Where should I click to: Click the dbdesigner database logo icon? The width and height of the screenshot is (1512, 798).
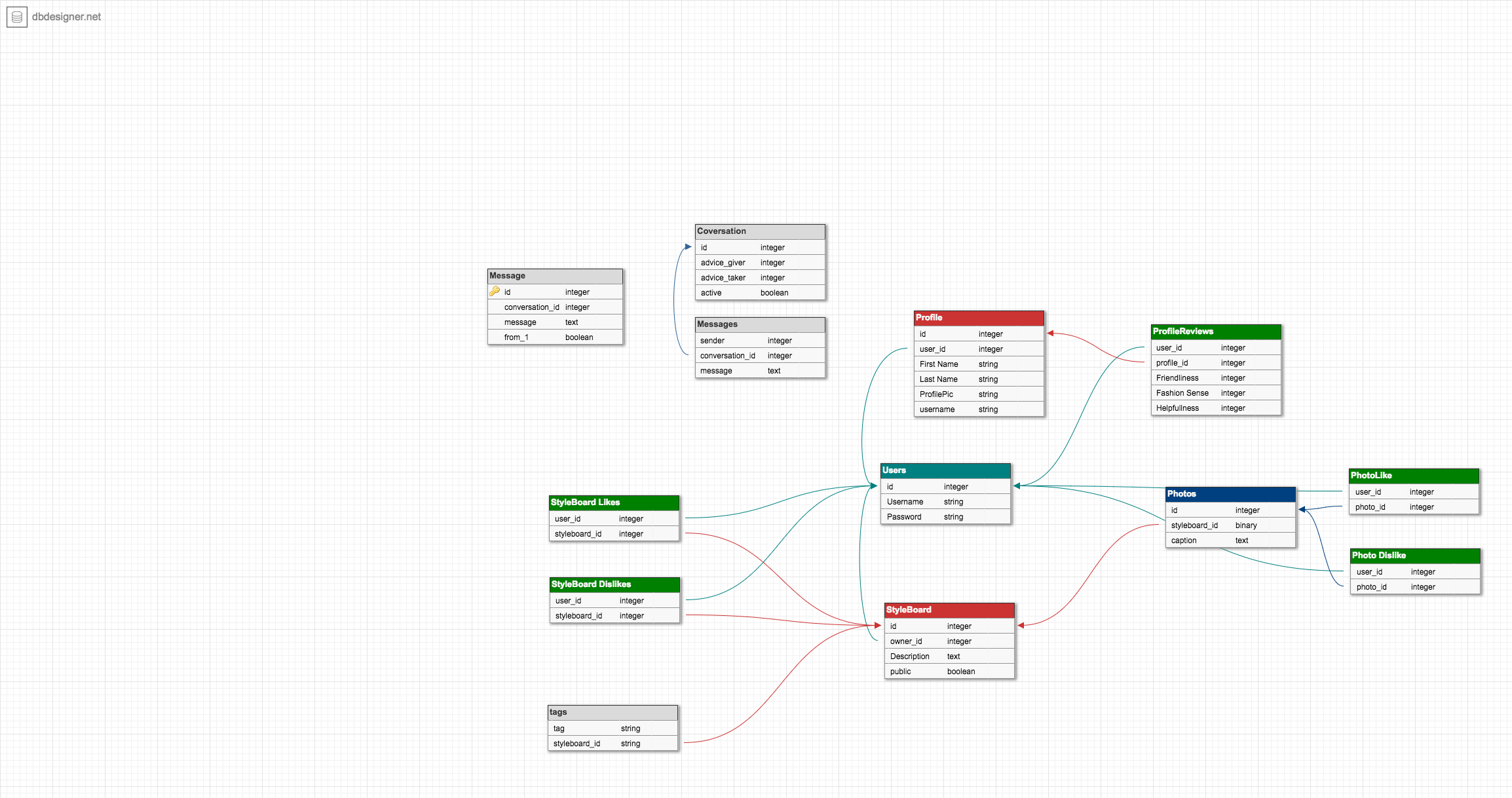pyautogui.click(x=17, y=17)
